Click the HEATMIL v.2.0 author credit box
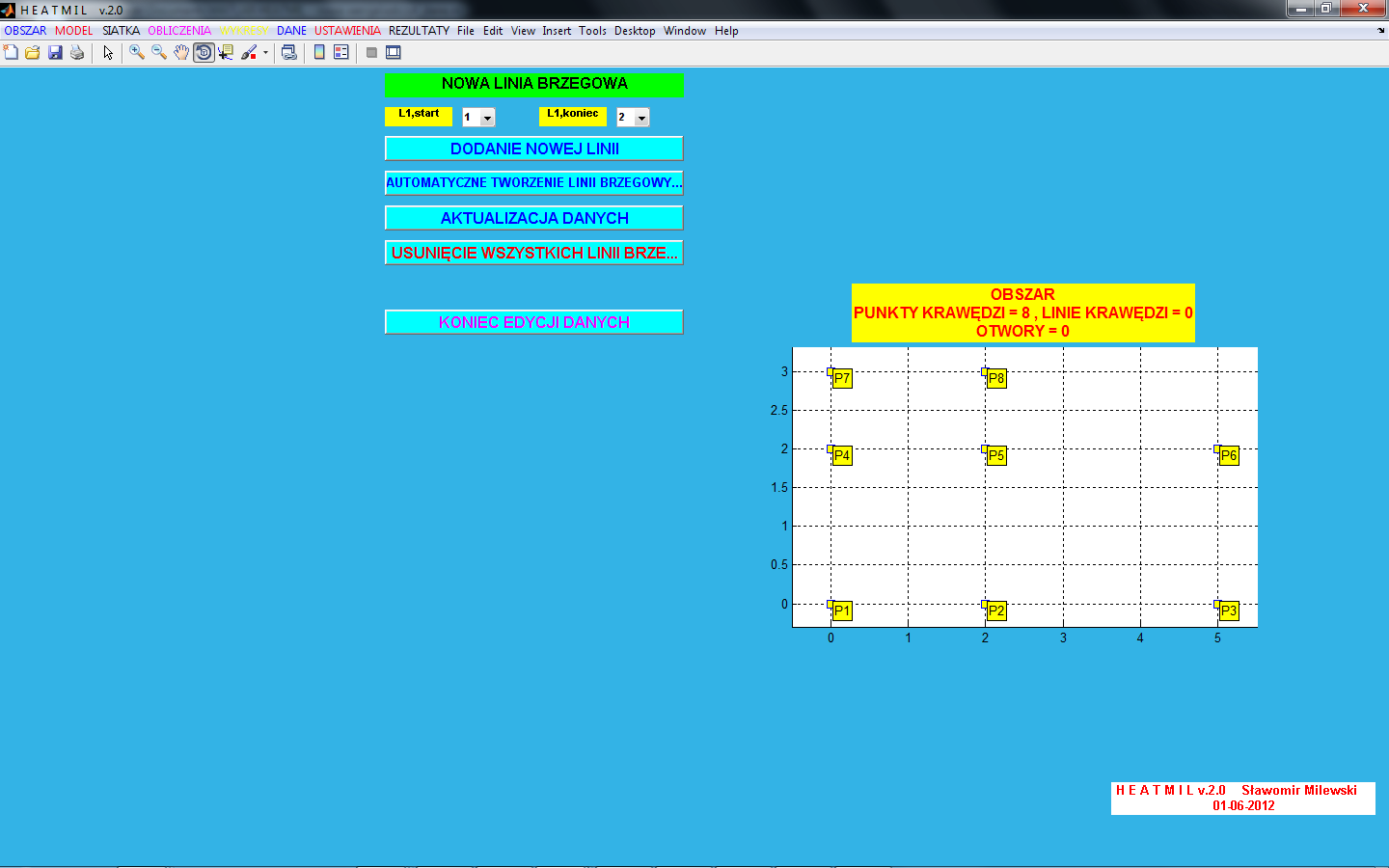 pos(1243,798)
